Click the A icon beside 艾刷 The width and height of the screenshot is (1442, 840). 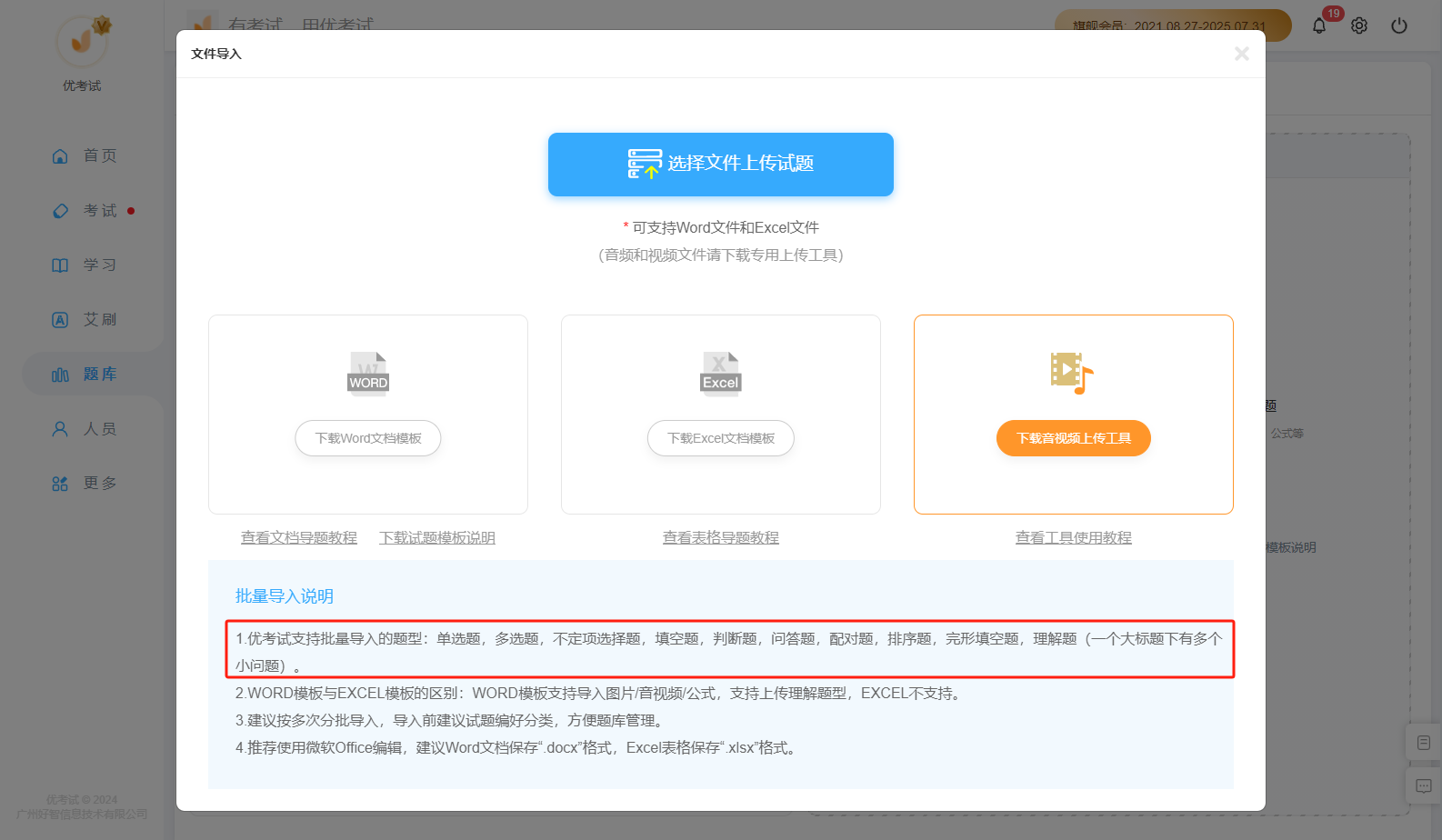[60, 320]
